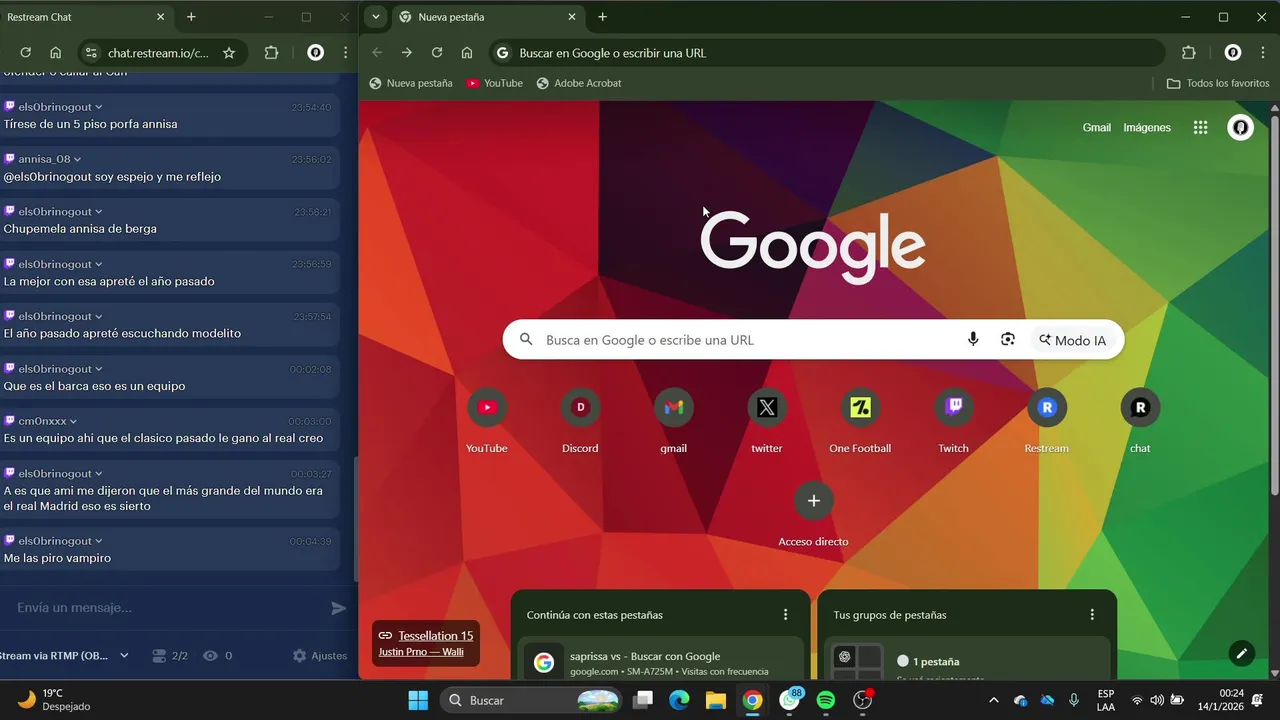This screenshot has width=1280, height=720.
Task: Expand user chevron on 'Chupemela annisa de berga'
Action: tap(98, 212)
